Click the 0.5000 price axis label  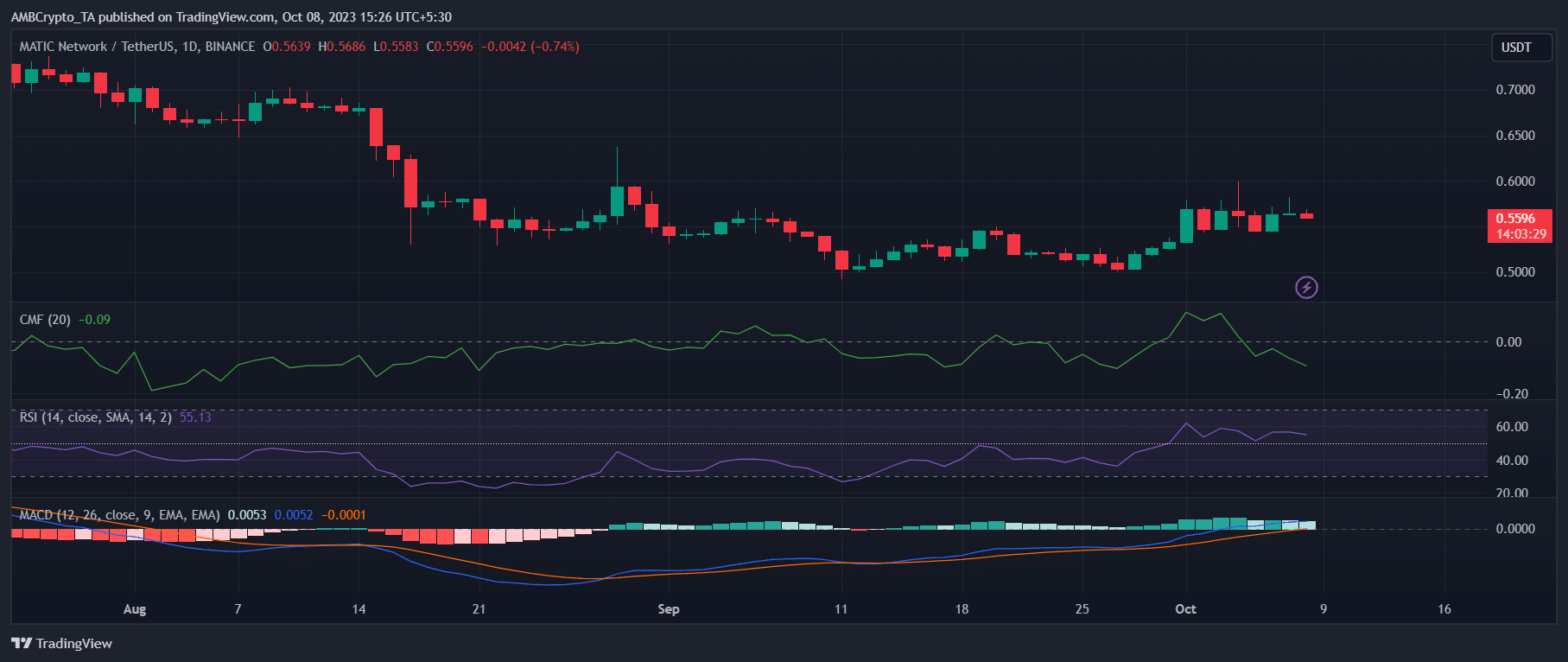[1515, 272]
